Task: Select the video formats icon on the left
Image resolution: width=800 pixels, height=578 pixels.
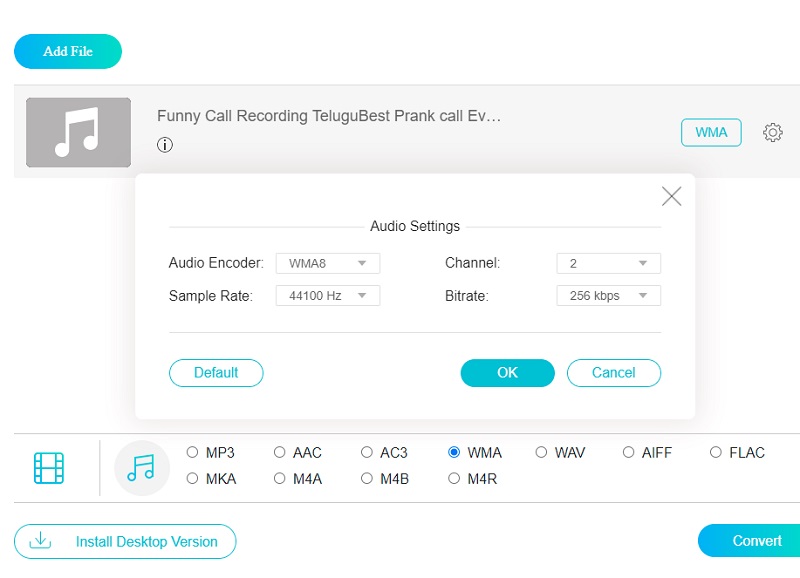Action: (x=48, y=466)
